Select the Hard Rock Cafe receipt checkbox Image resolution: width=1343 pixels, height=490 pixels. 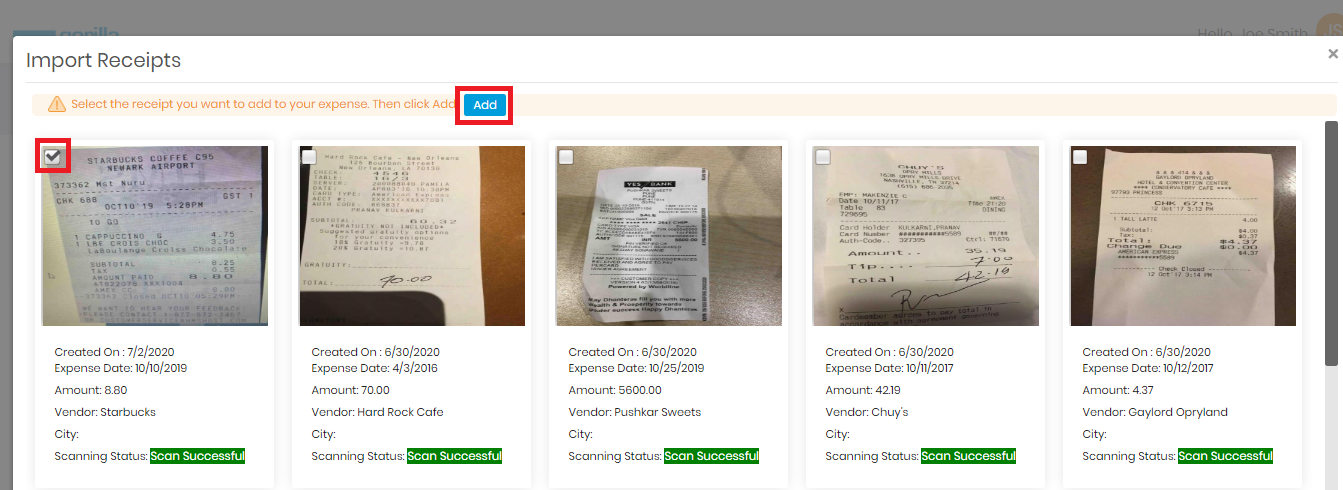(x=309, y=156)
